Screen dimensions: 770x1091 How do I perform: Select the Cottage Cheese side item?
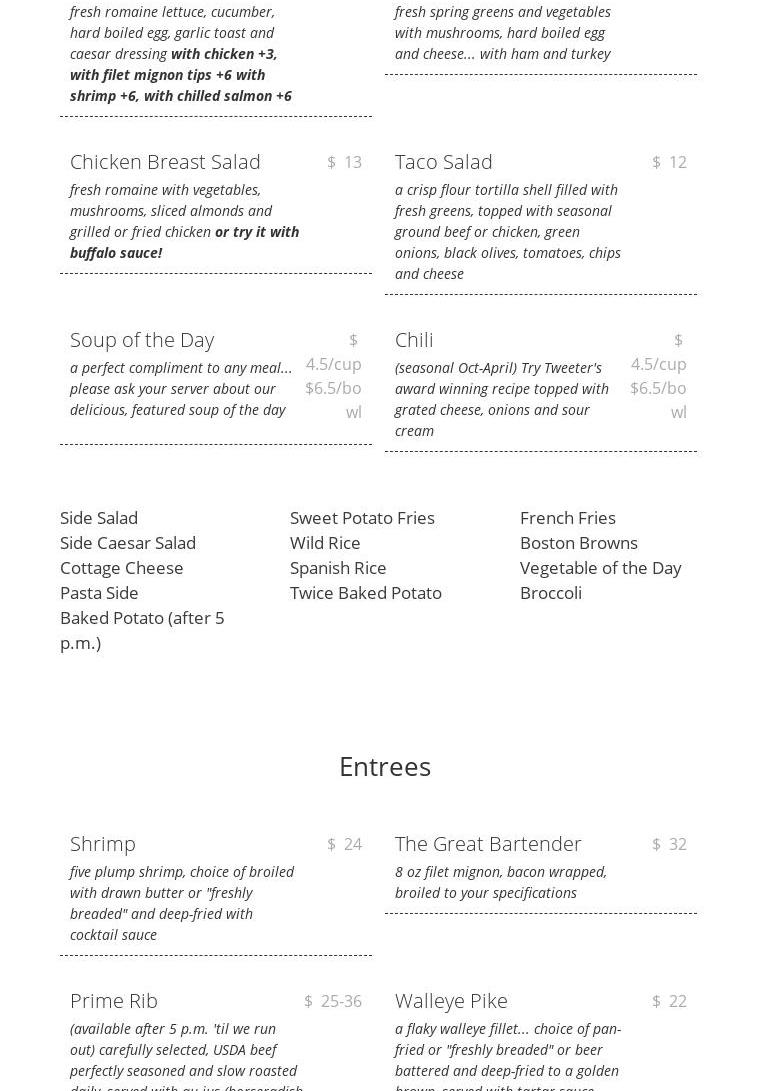121,568
